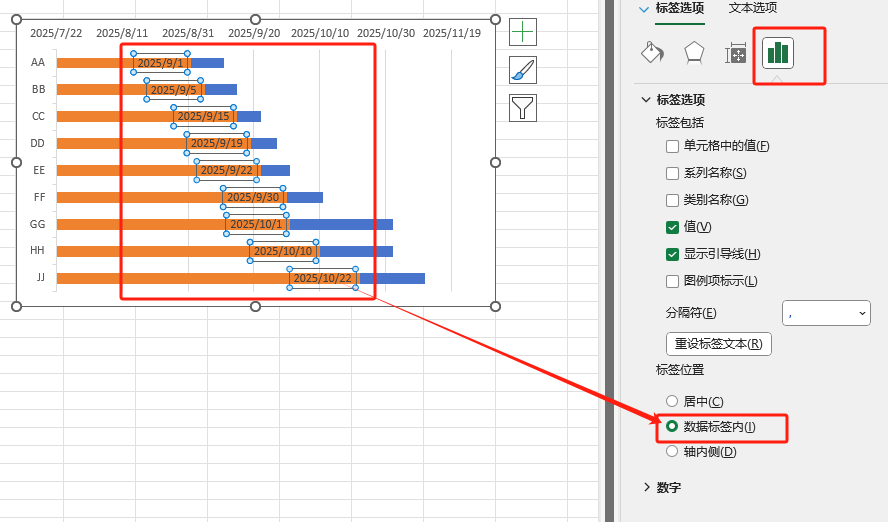This screenshot has width=888, height=522.
Task: Click axis date 2025/8/11
Action: coord(122,33)
